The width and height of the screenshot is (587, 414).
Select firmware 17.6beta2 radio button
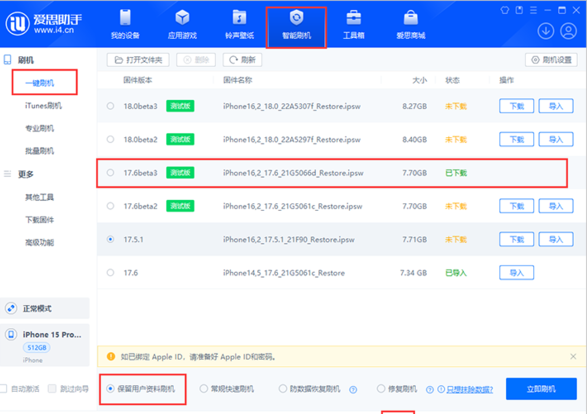point(110,206)
